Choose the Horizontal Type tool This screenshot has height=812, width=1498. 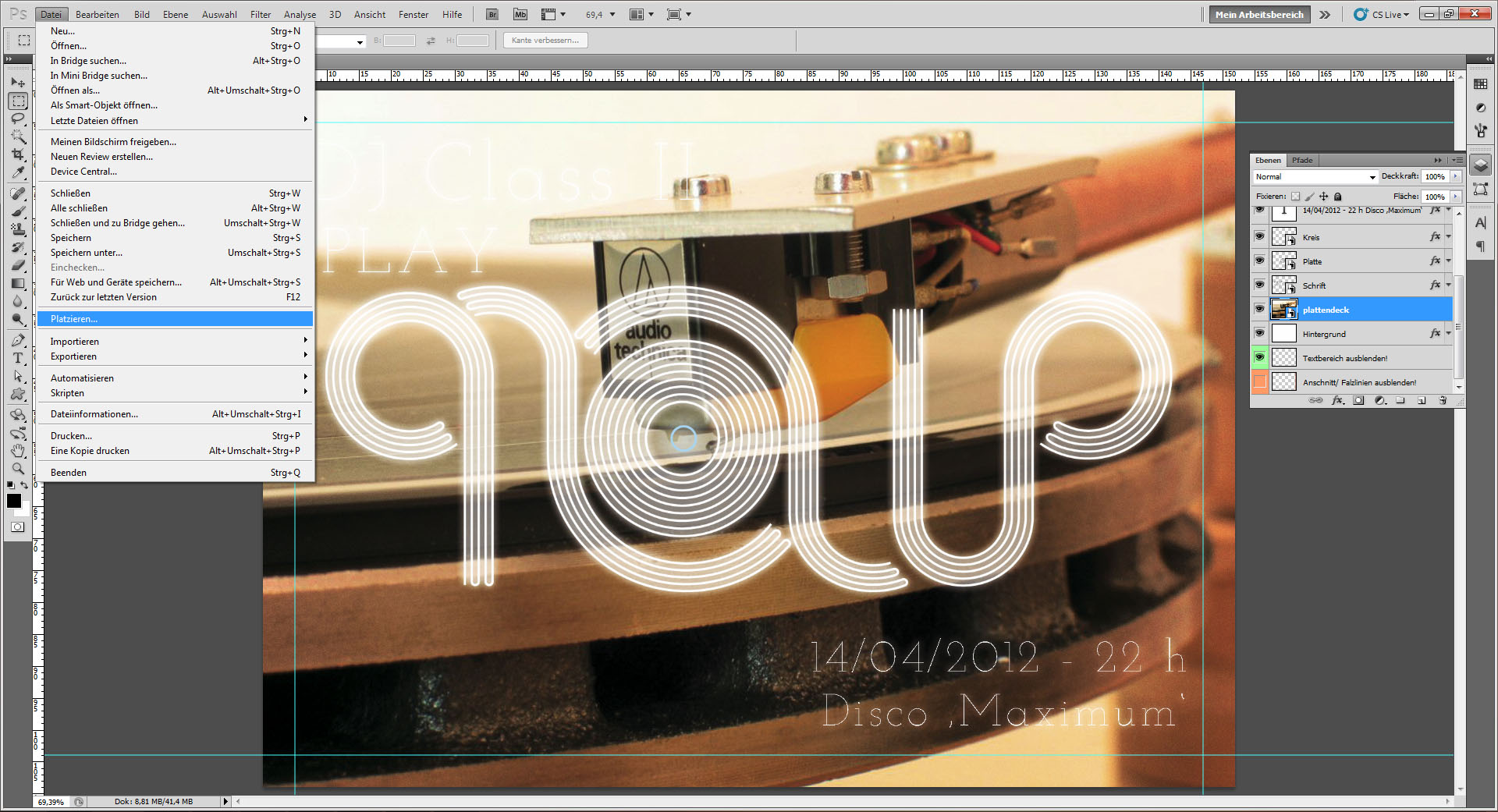pos(18,358)
